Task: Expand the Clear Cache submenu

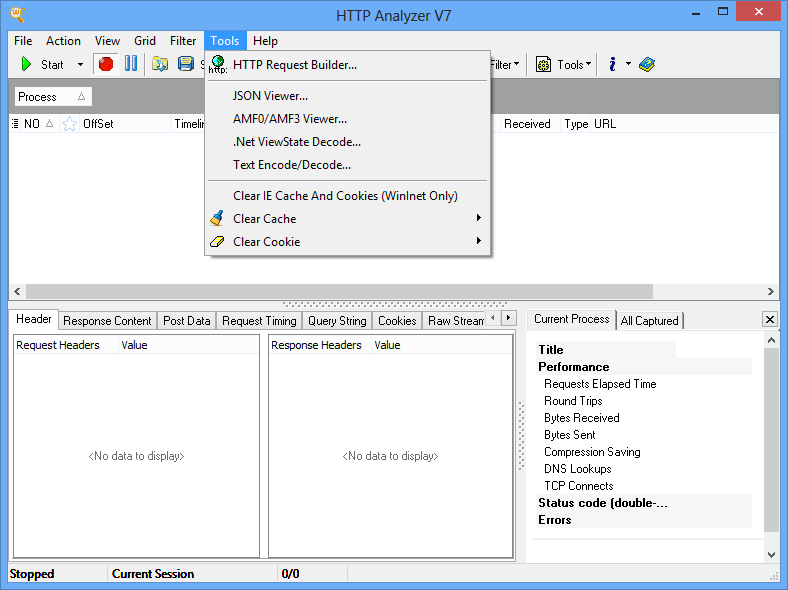Action: [347, 219]
